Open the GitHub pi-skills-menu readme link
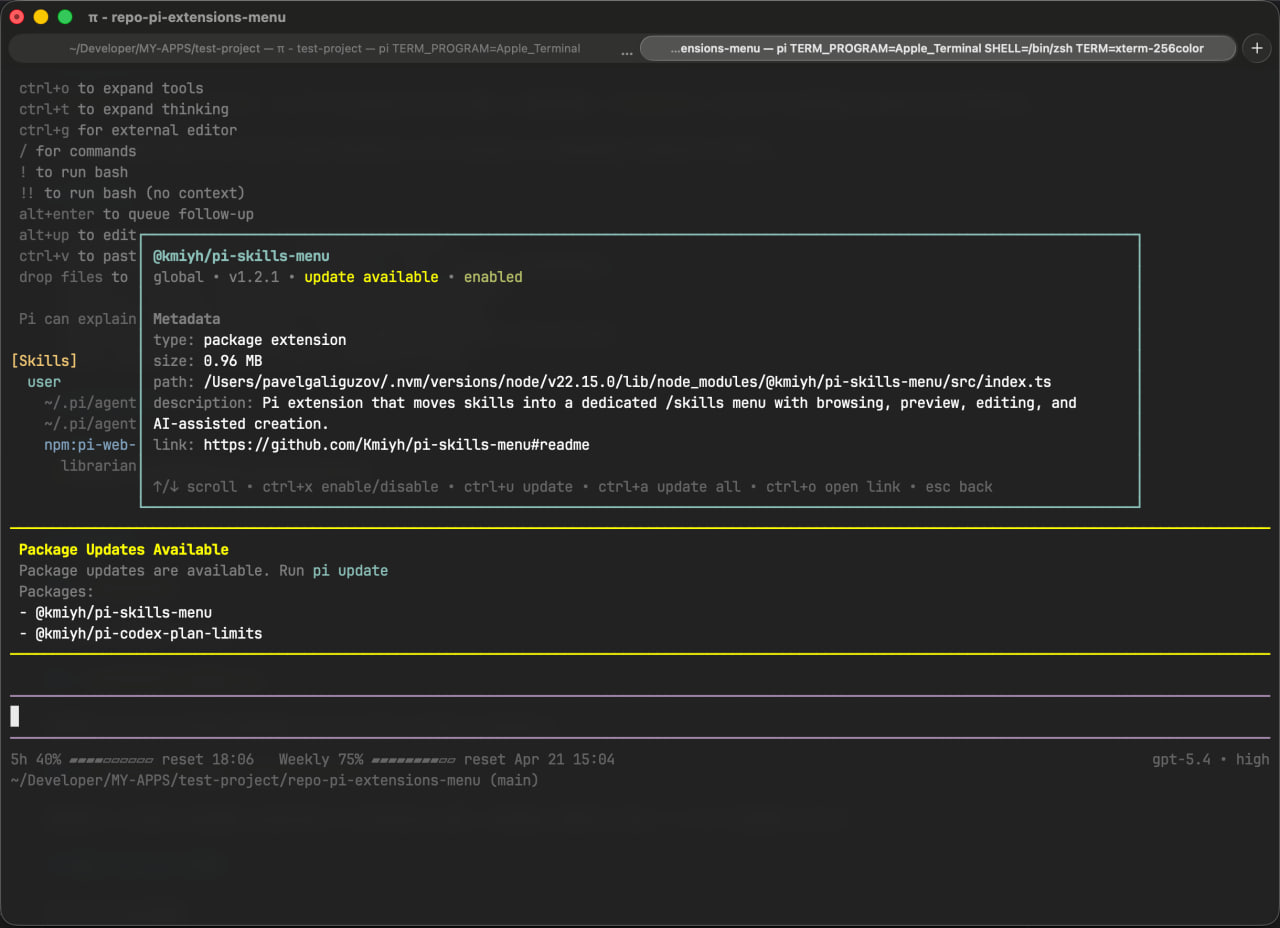The height and width of the screenshot is (928, 1280). (x=396, y=445)
